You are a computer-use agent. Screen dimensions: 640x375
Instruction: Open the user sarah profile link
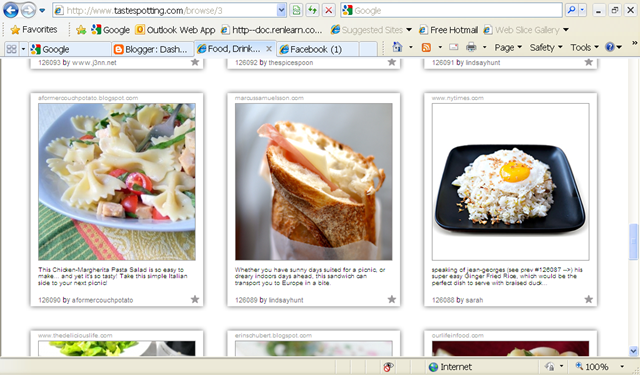tap(474, 300)
